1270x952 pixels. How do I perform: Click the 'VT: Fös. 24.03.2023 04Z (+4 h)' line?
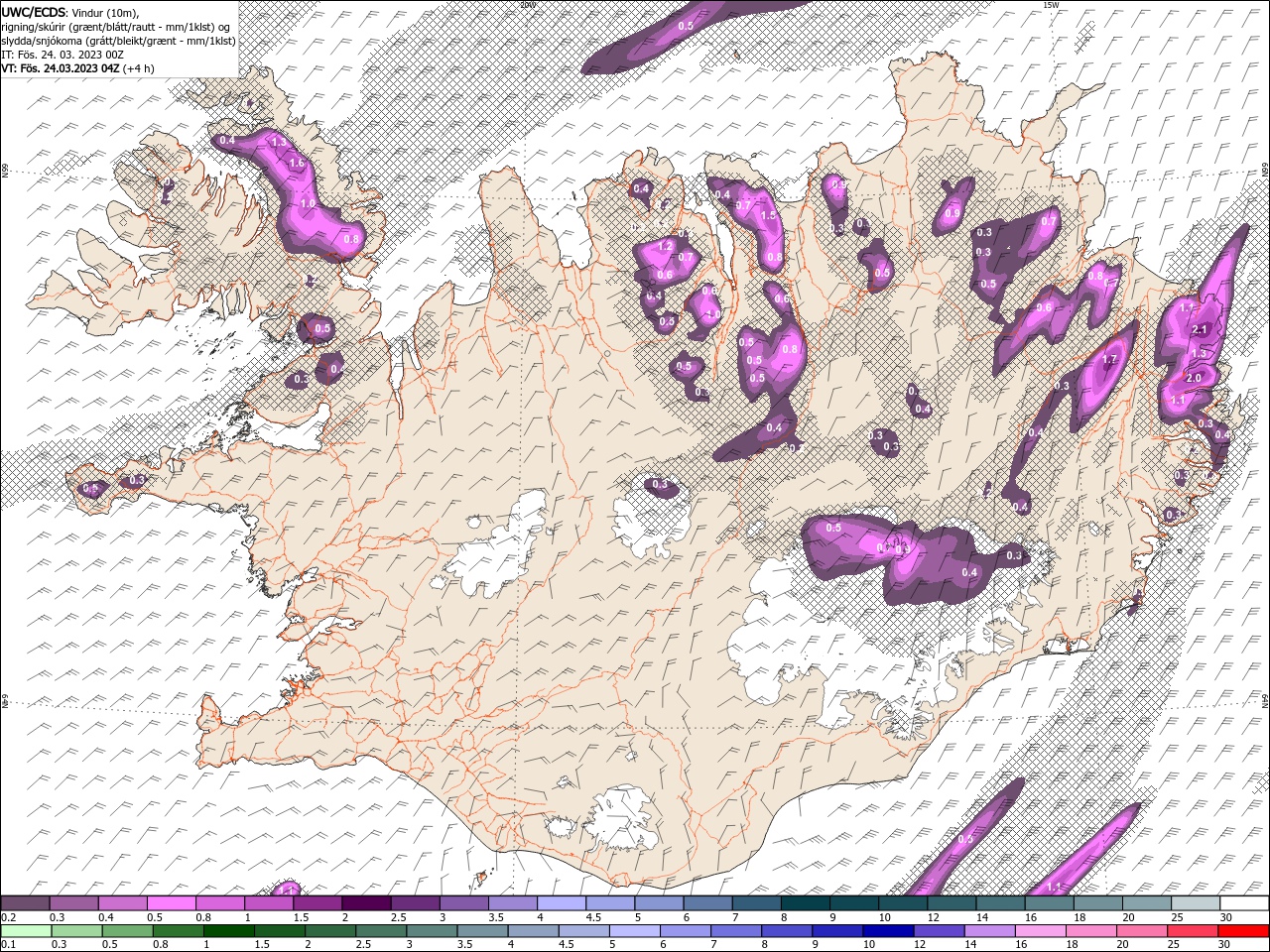point(78,68)
